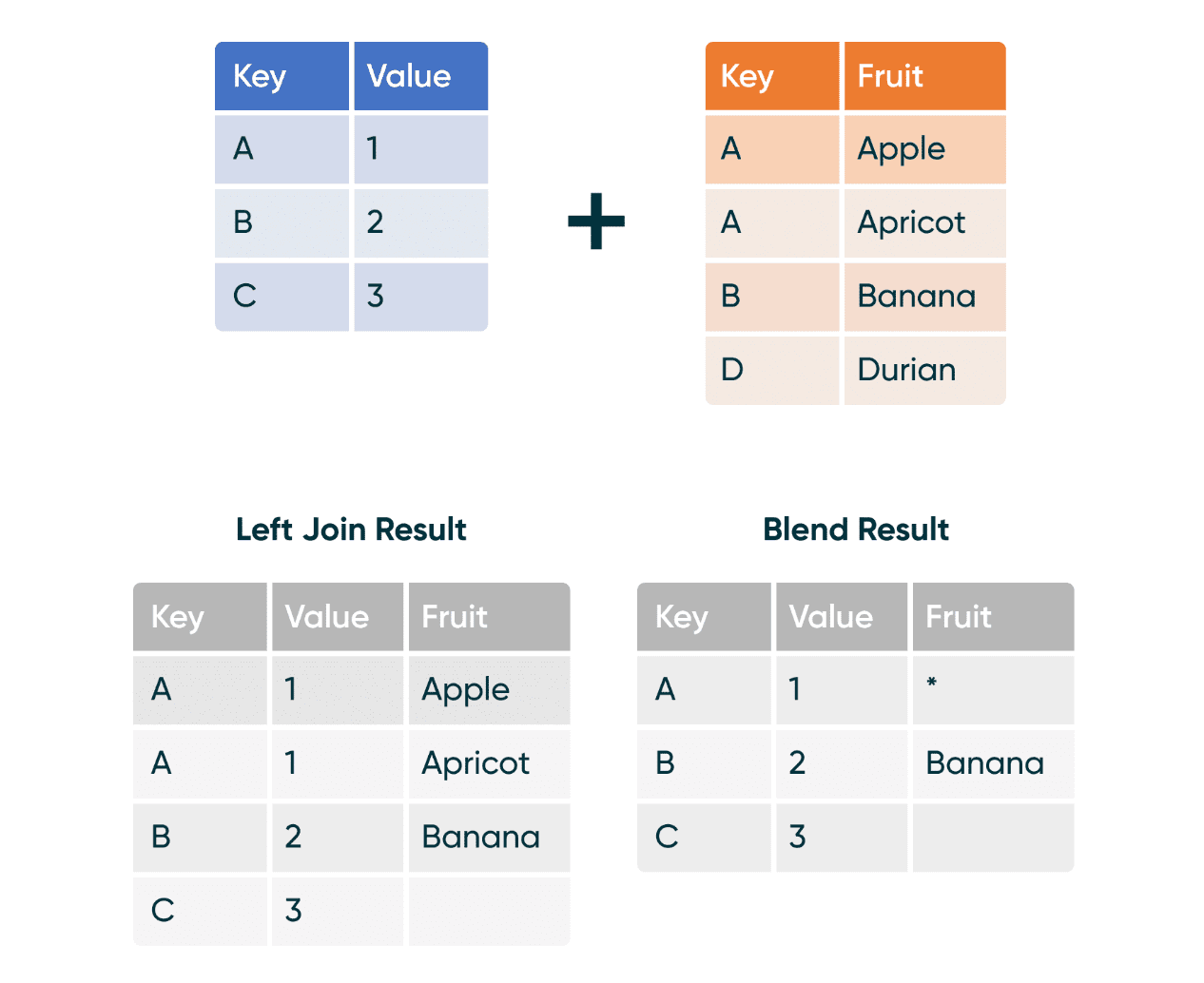Select Apricot in Left Join Result table
The height and width of the screenshot is (983, 1204).
(x=488, y=763)
